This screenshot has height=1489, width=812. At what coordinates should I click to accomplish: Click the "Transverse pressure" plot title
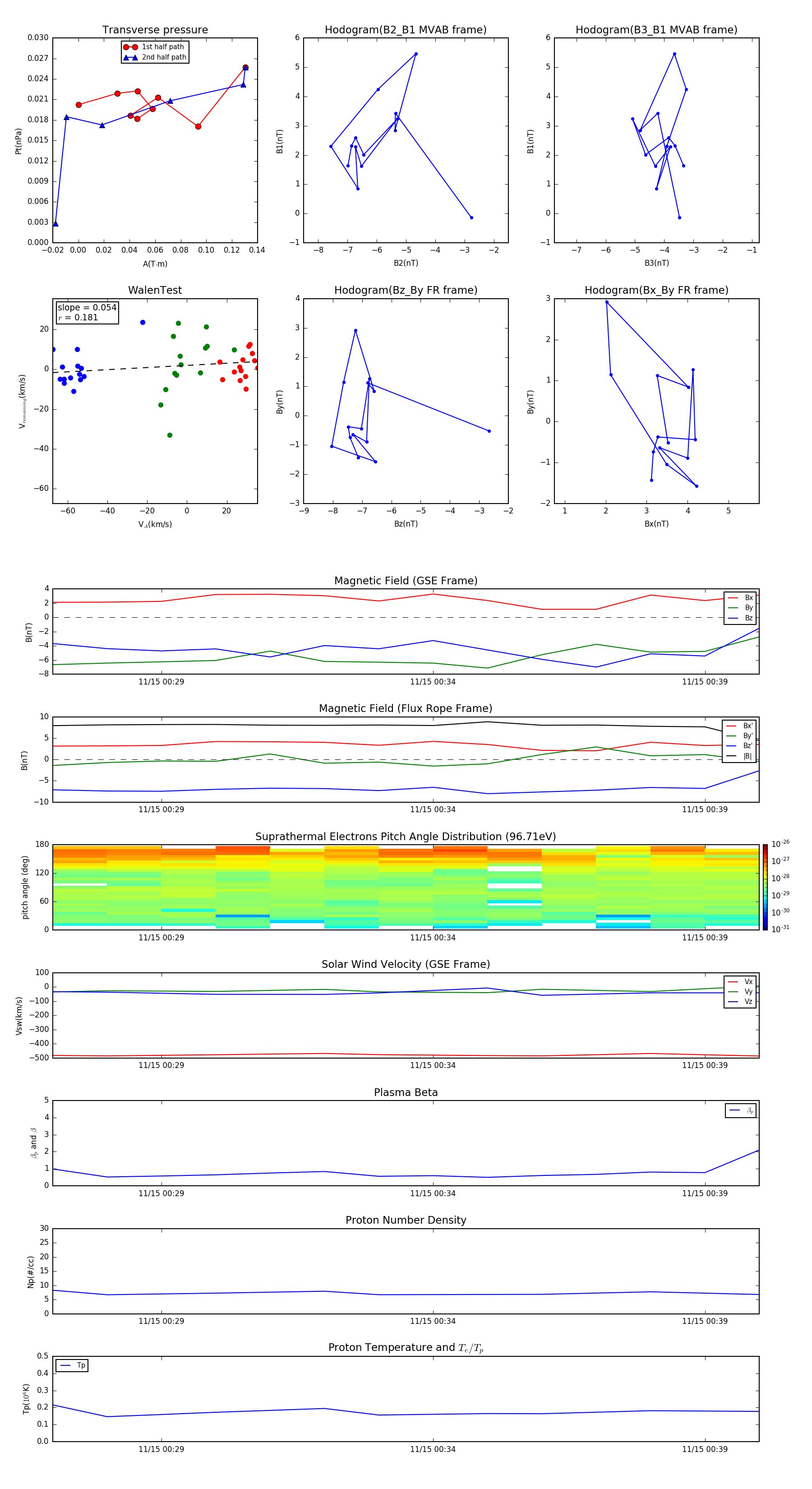(155, 30)
